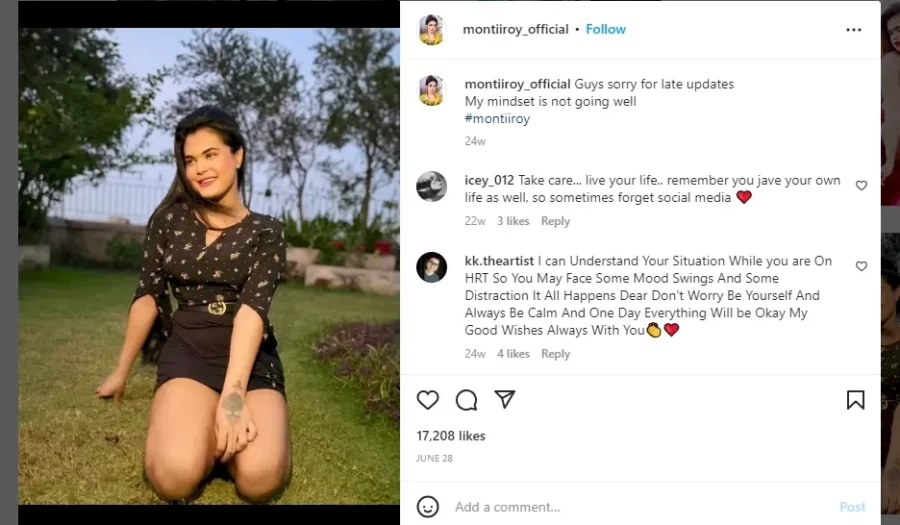Open emoji picker smiley icon
The image size is (900, 525).
point(428,506)
